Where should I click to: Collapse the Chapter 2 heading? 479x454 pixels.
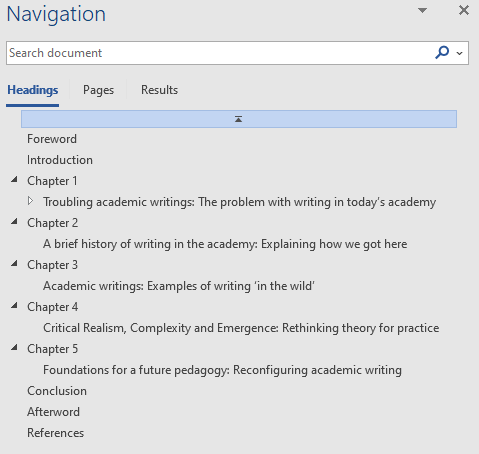click(14, 222)
